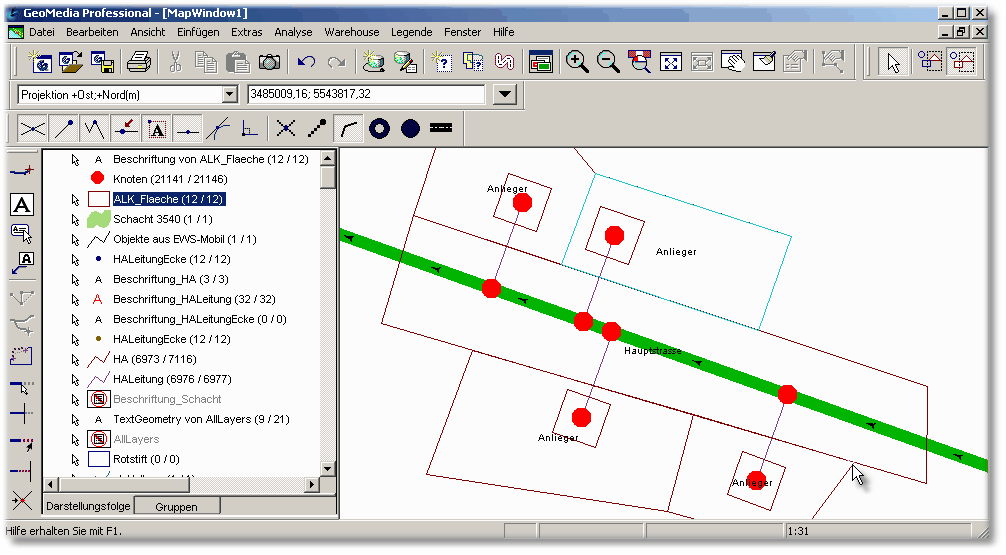Switch to the Gruppen tab

[176, 507]
